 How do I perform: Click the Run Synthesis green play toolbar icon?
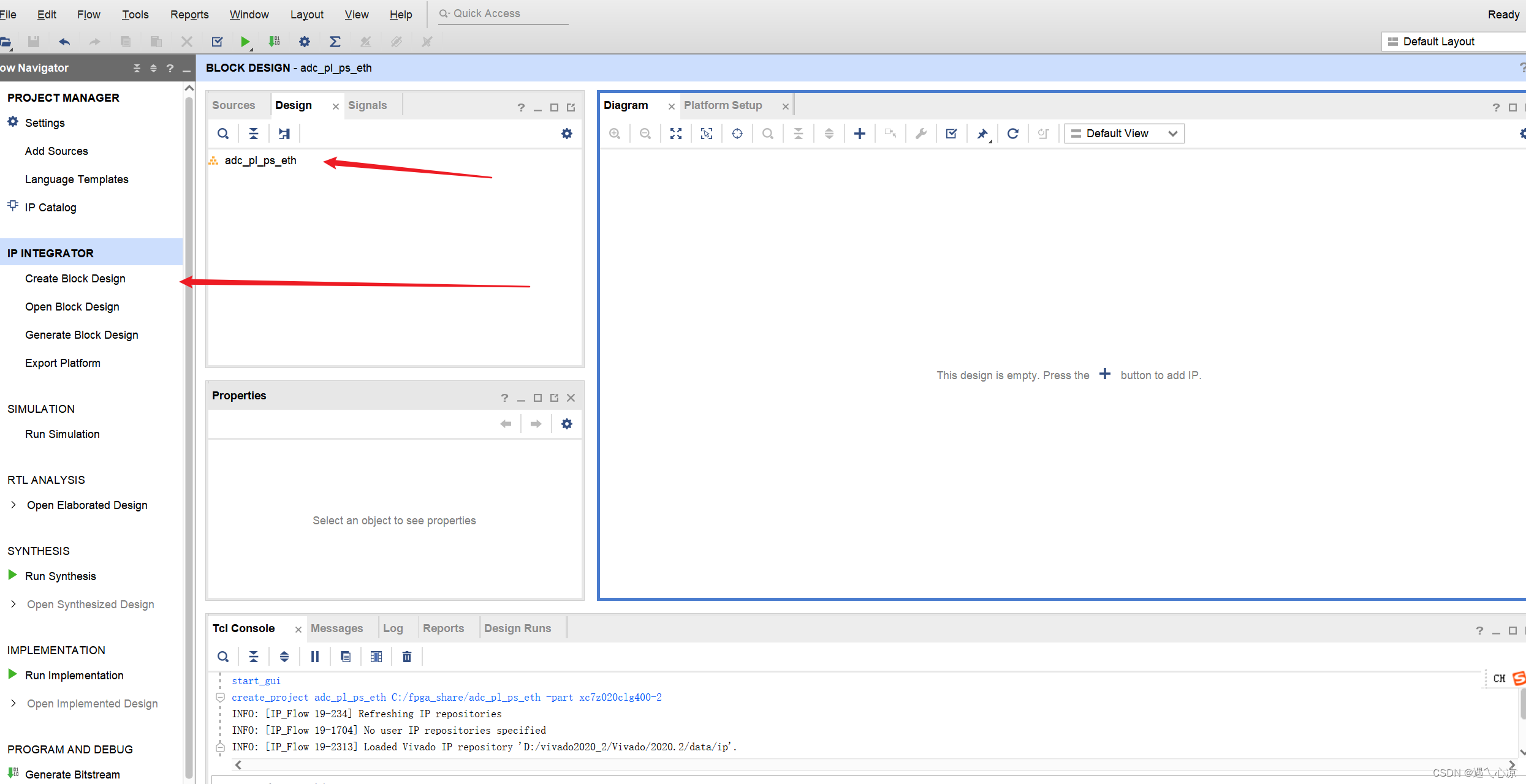tap(245, 42)
